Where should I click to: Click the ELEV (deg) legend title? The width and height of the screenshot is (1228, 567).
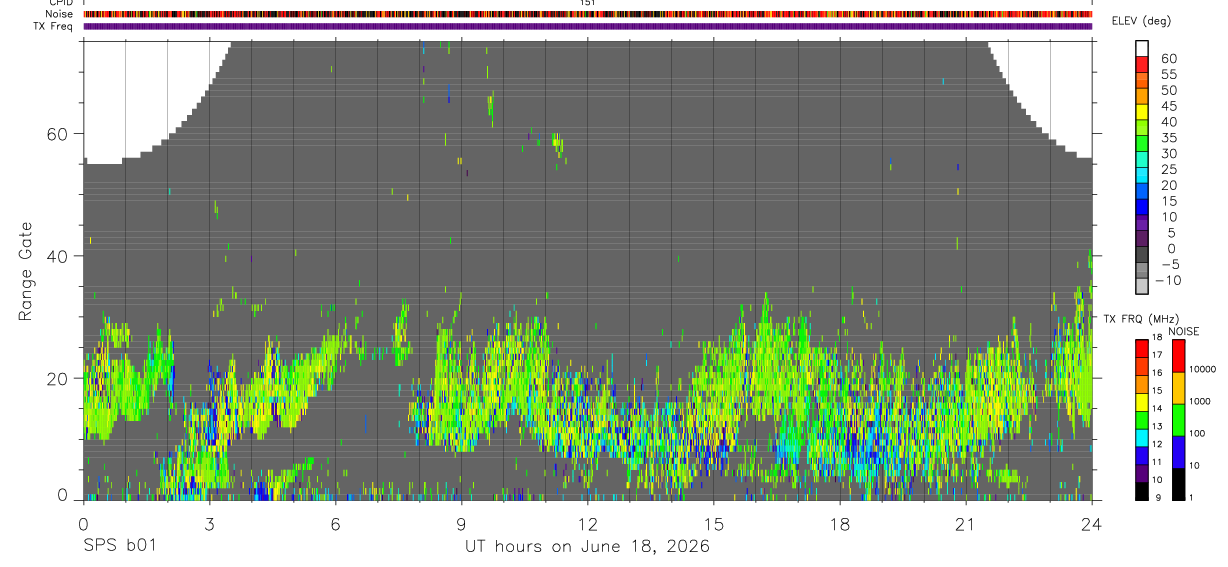(x=1141, y=21)
